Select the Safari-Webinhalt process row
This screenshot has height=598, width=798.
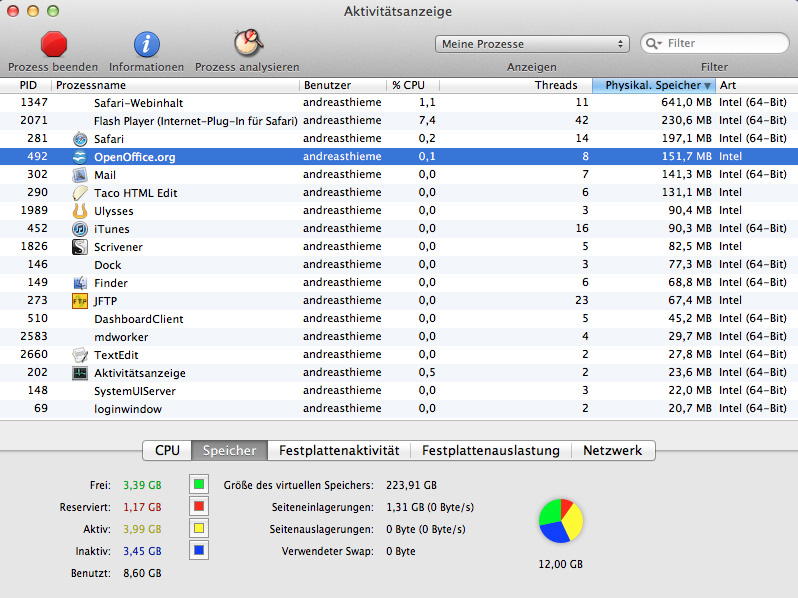point(399,103)
